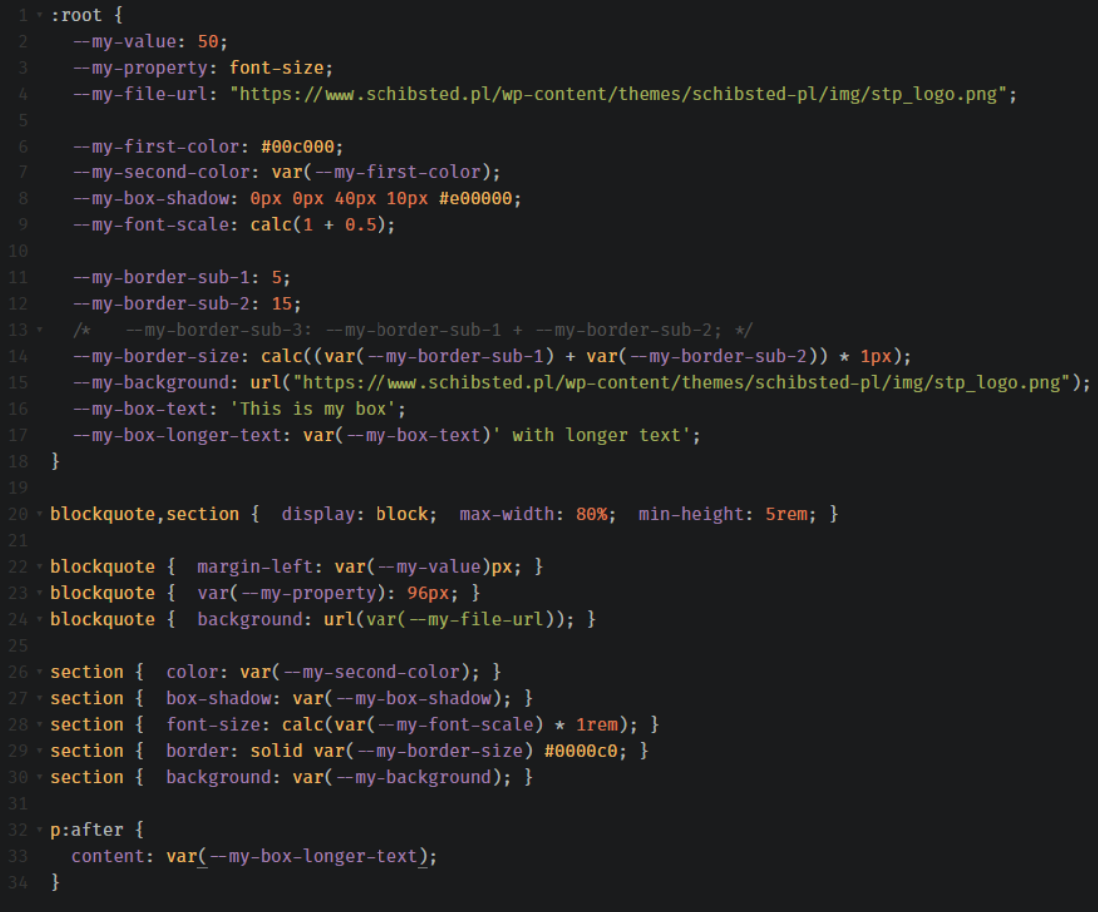This screenshot has height=912, width=1098.
Task: Fold the section border rule on line 29
Action: click(39, 751)
